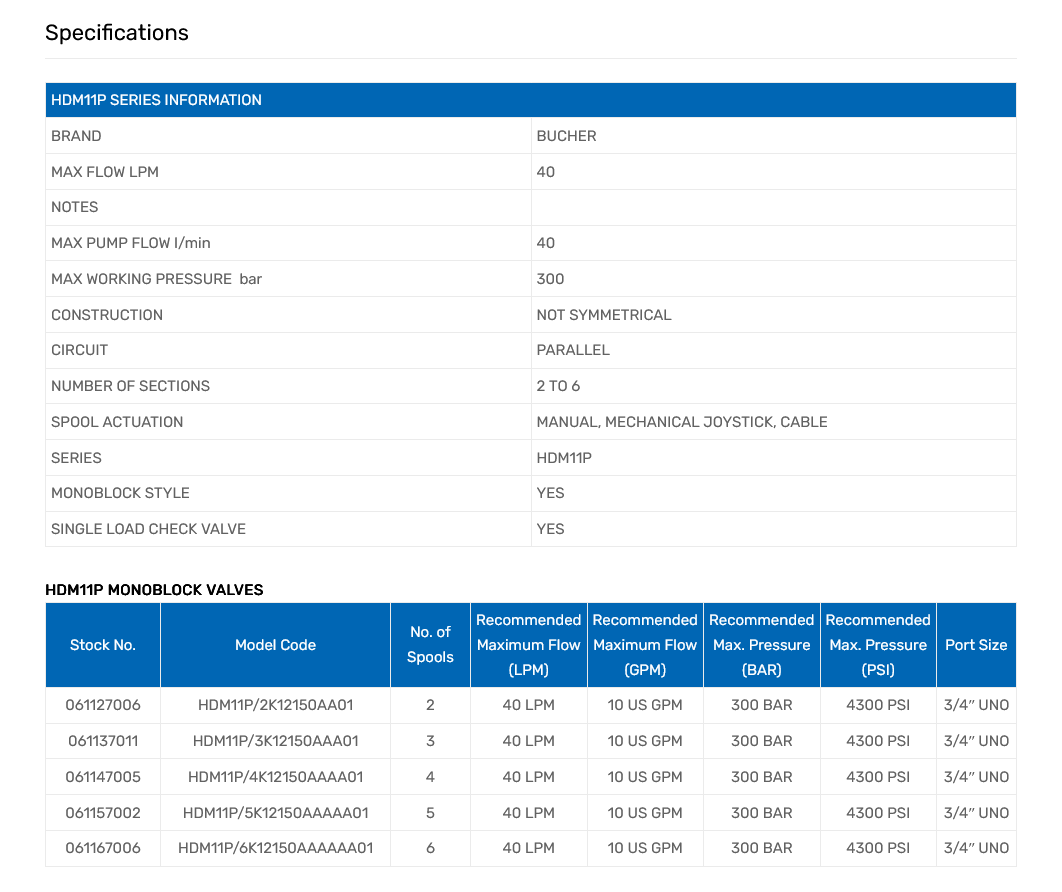Select the spool actuation value listing MANUAL, MECHANICAL JOYSTICK, CABLE
1062x892 pixels.
point(681,422)
